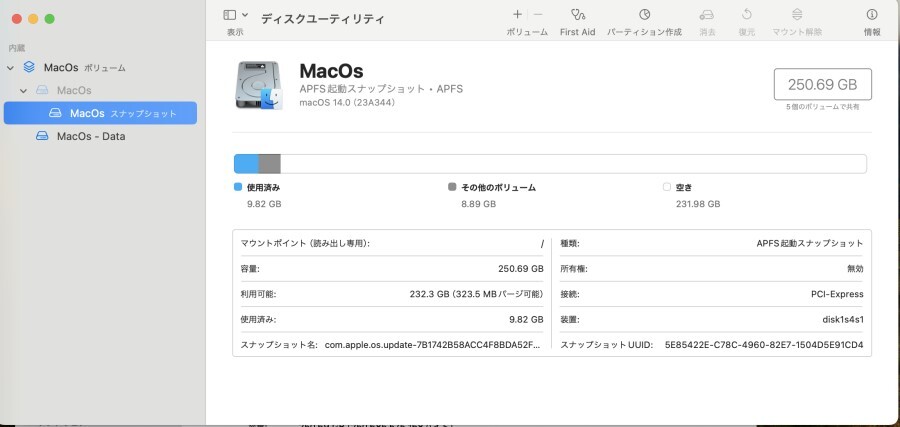Image resolution: width=900 pixels, height=427 pixels.
Task: Click the スナップショットUUID 5E85422E value
Action: [x=764, y=345]
